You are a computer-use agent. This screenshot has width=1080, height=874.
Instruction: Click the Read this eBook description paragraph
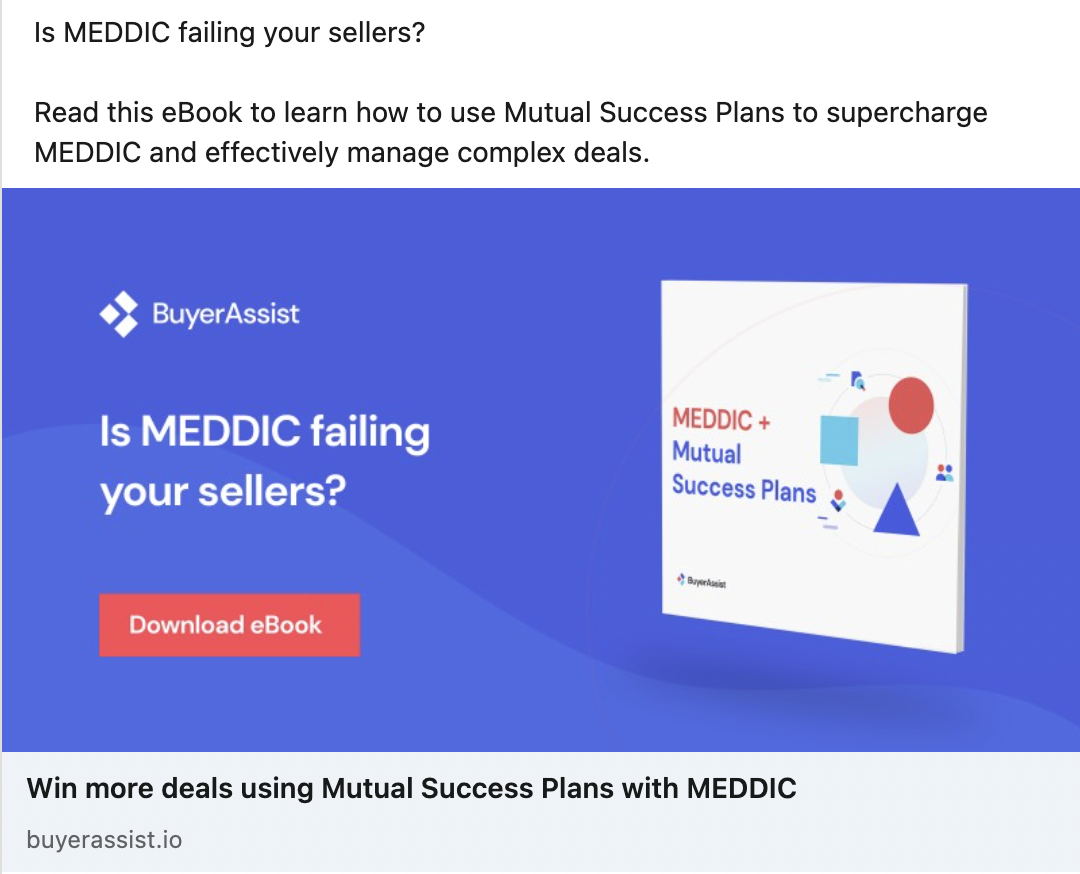pyautogui.click(x=510, y=132)
